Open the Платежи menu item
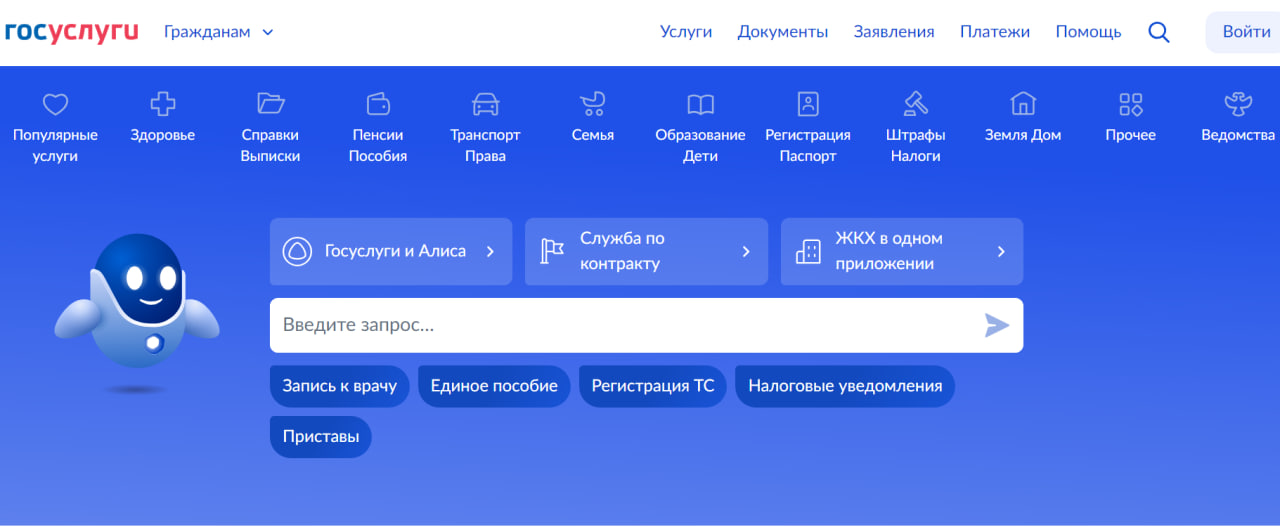 click(x=995, y=32)
